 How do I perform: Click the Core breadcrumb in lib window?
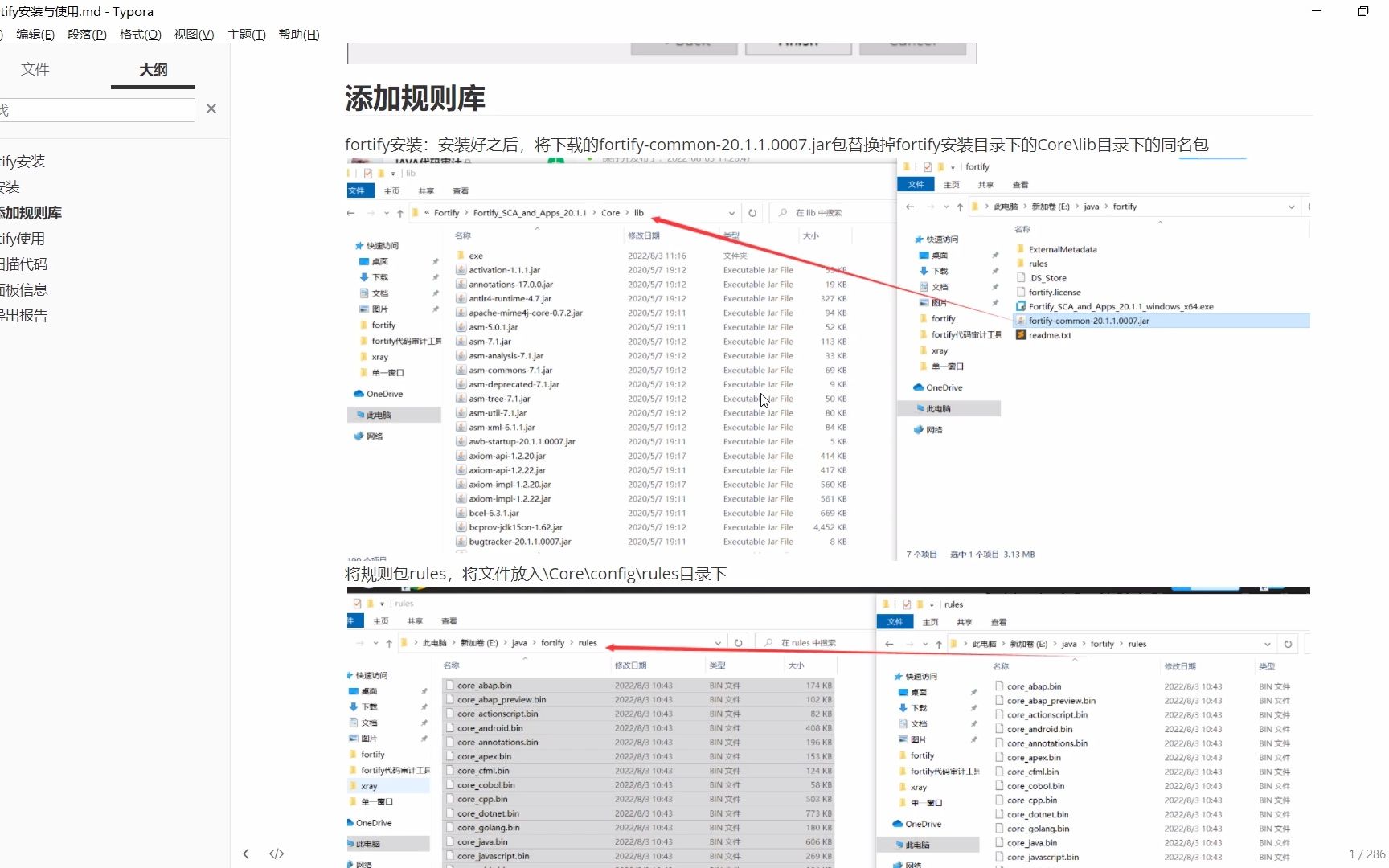tap(610, 213)
